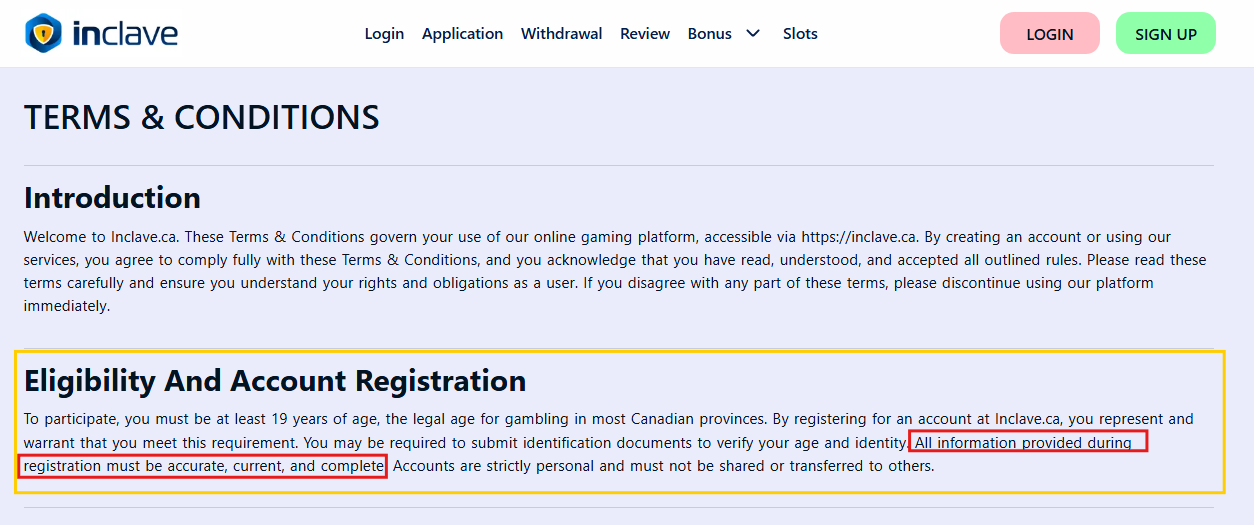Click the https://inclave.ca URL in the introduction

[x=859, y=237]
